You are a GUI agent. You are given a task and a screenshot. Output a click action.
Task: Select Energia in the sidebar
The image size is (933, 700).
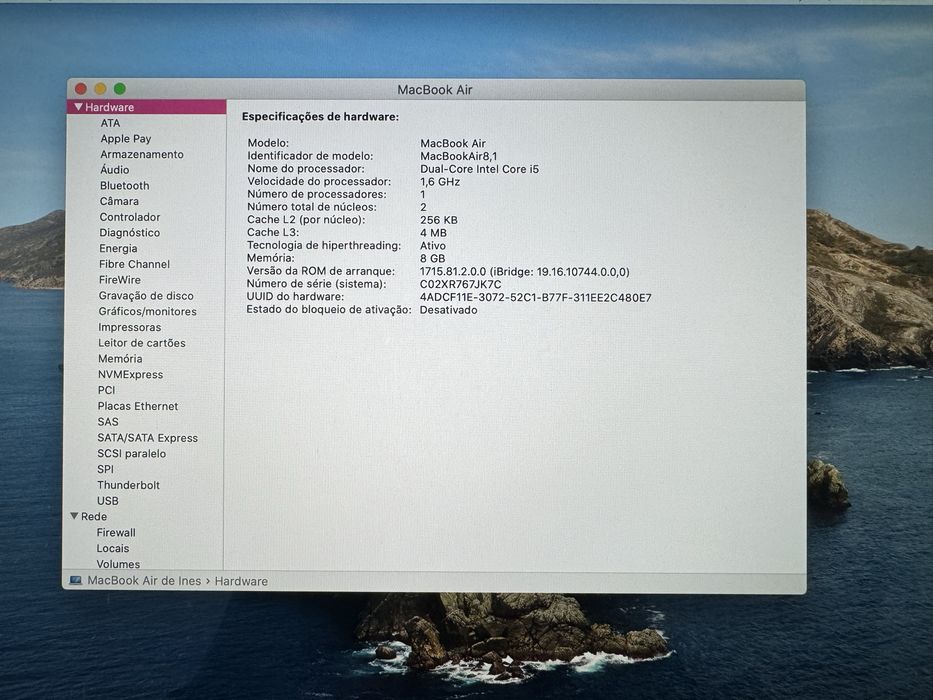click(x=118, y=249)
